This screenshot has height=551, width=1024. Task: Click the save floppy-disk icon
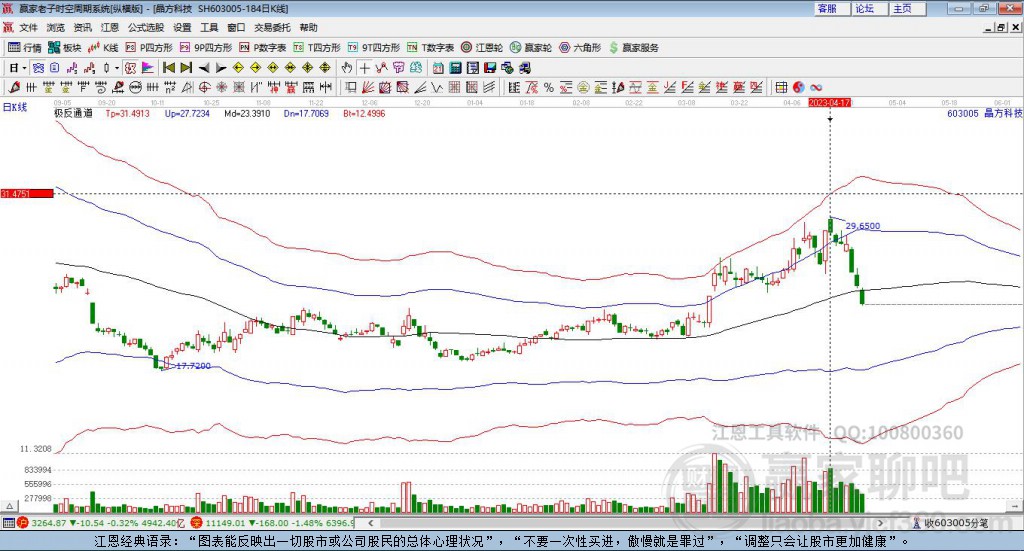(490, 68)
